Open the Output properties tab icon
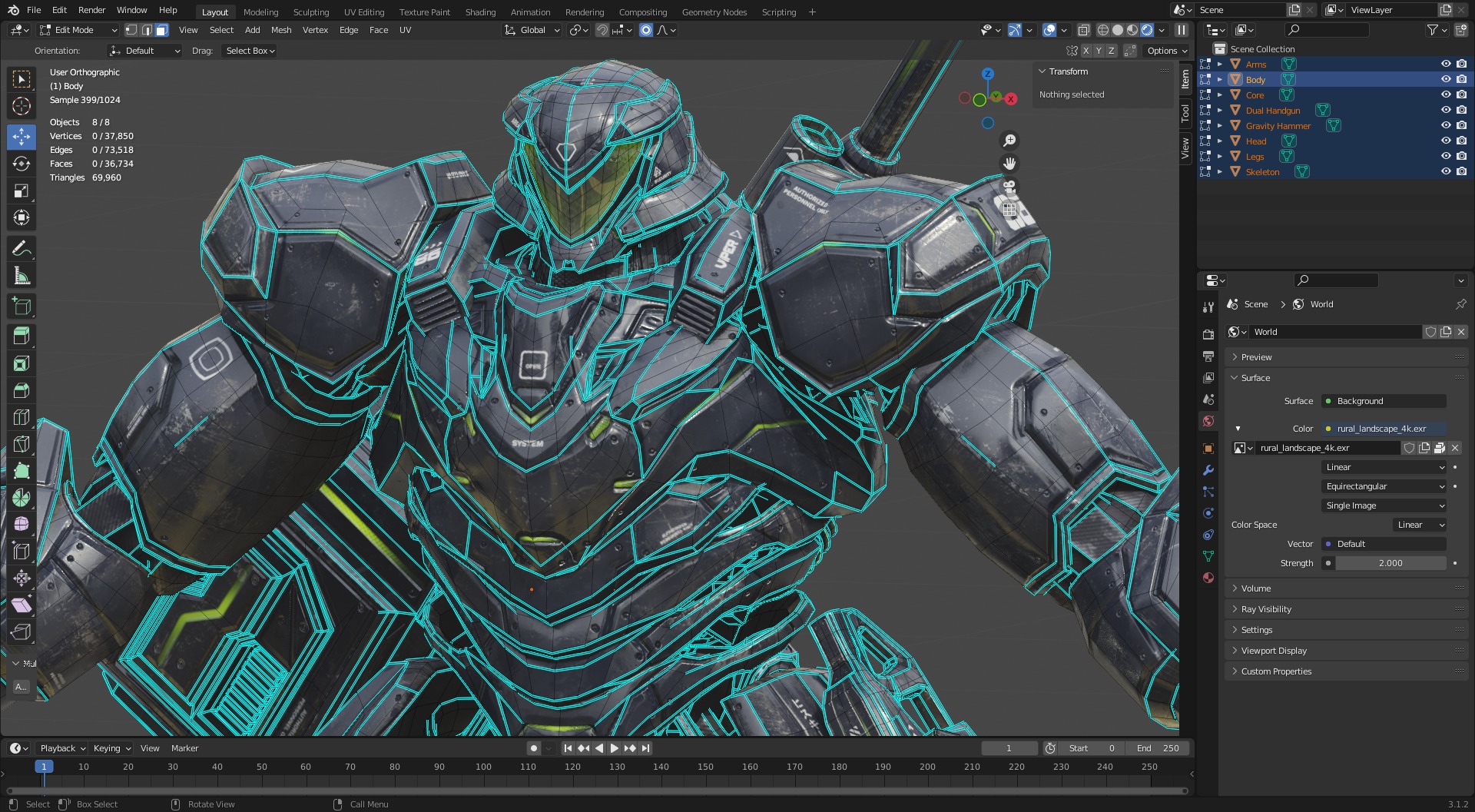The height and width of the screenshot is (812, 1475). pyautogui.click(x=1208, y=356)
